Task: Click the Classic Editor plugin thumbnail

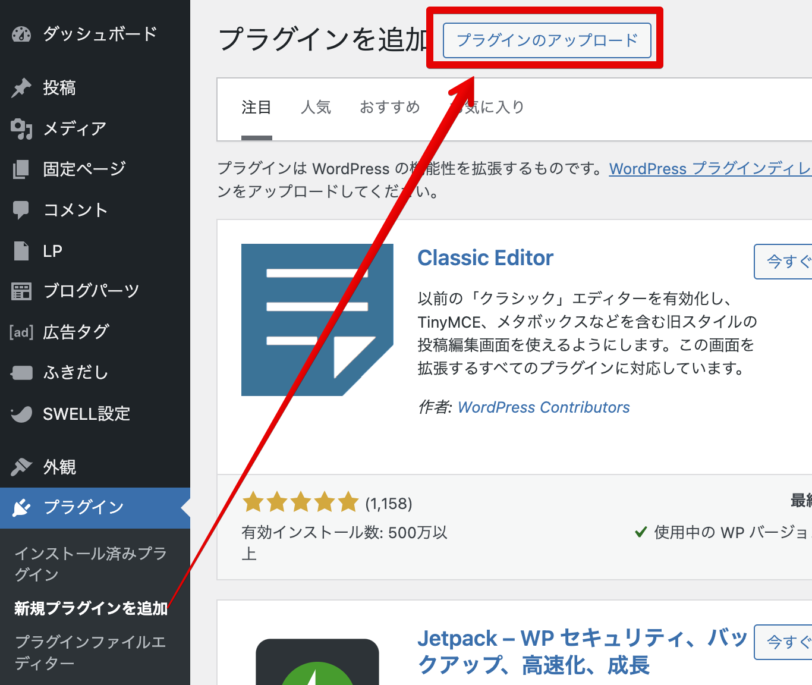Action: [x=317, y=320]
